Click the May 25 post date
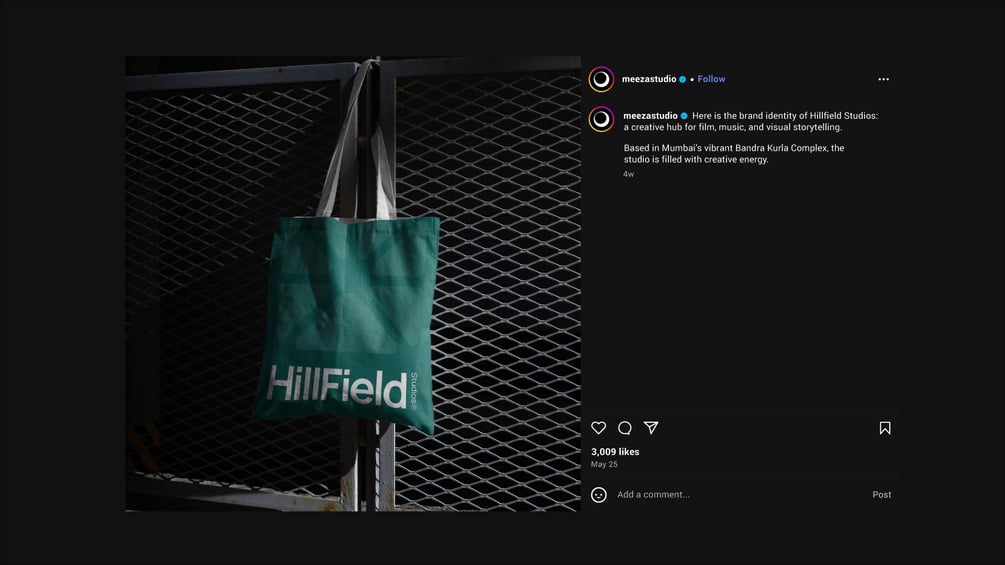 604,464
